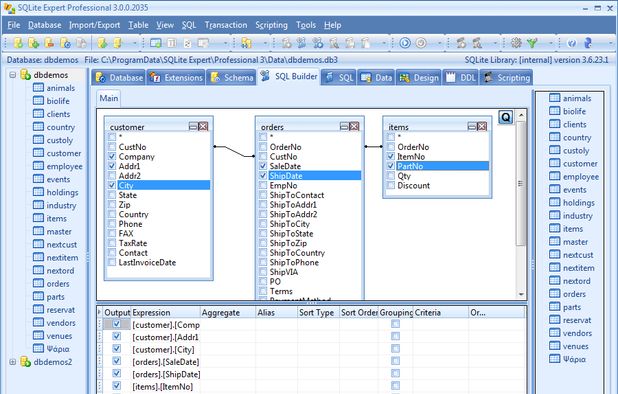Viewport: 618px width, 394px height.
Task: Click the canvas scrollbar up arrow
Action: [521, 115]
